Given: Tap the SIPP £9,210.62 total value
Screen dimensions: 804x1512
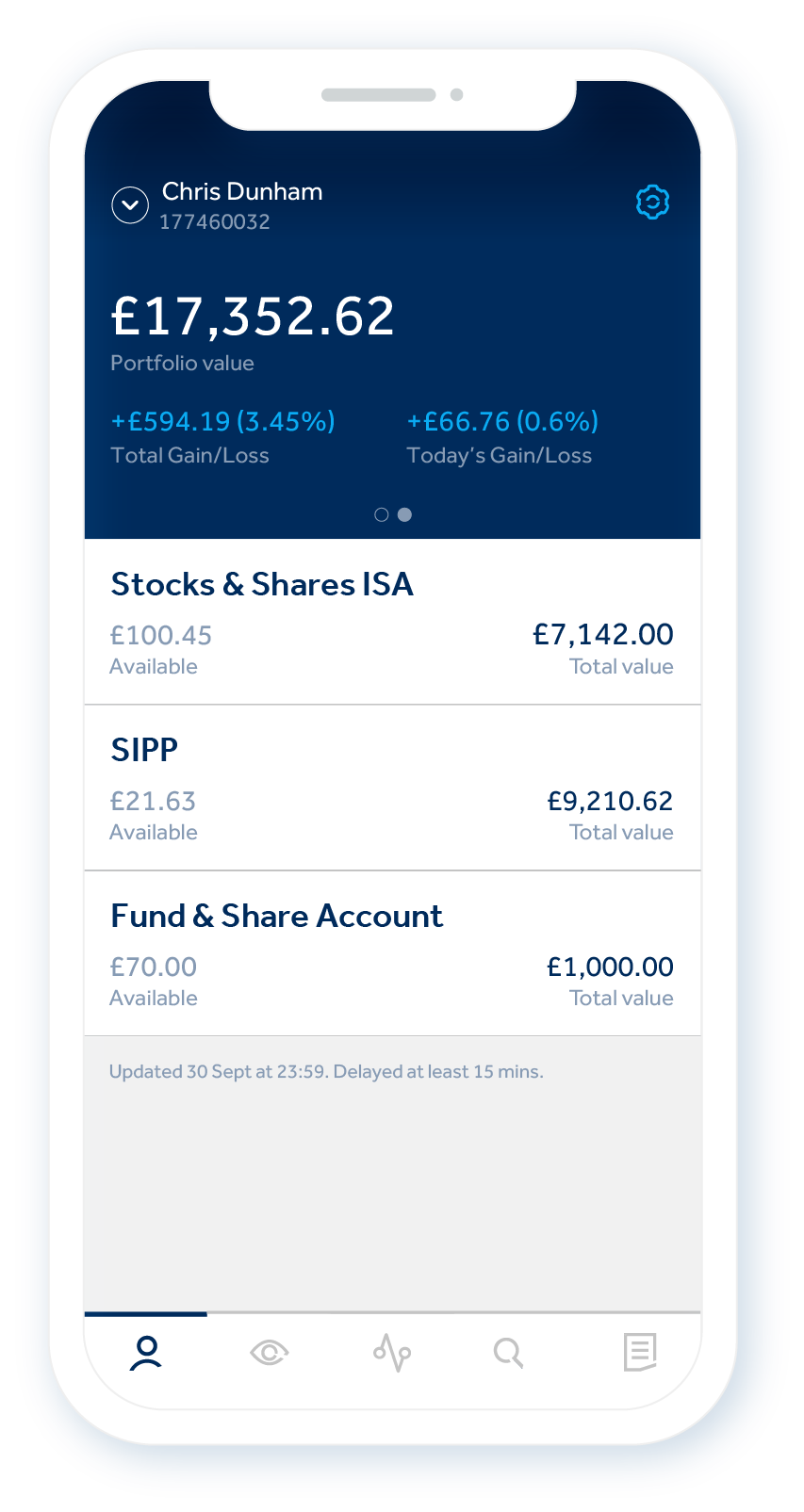Looking at the screenshot, I should point(610,801).
